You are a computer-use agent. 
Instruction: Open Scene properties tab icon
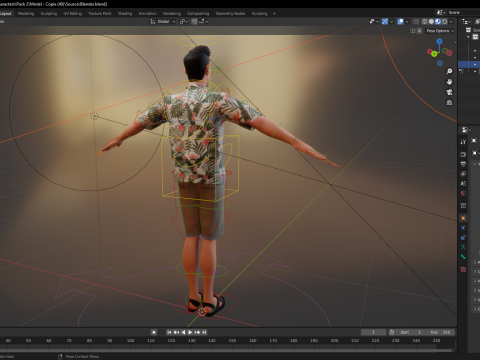point(463,183)
